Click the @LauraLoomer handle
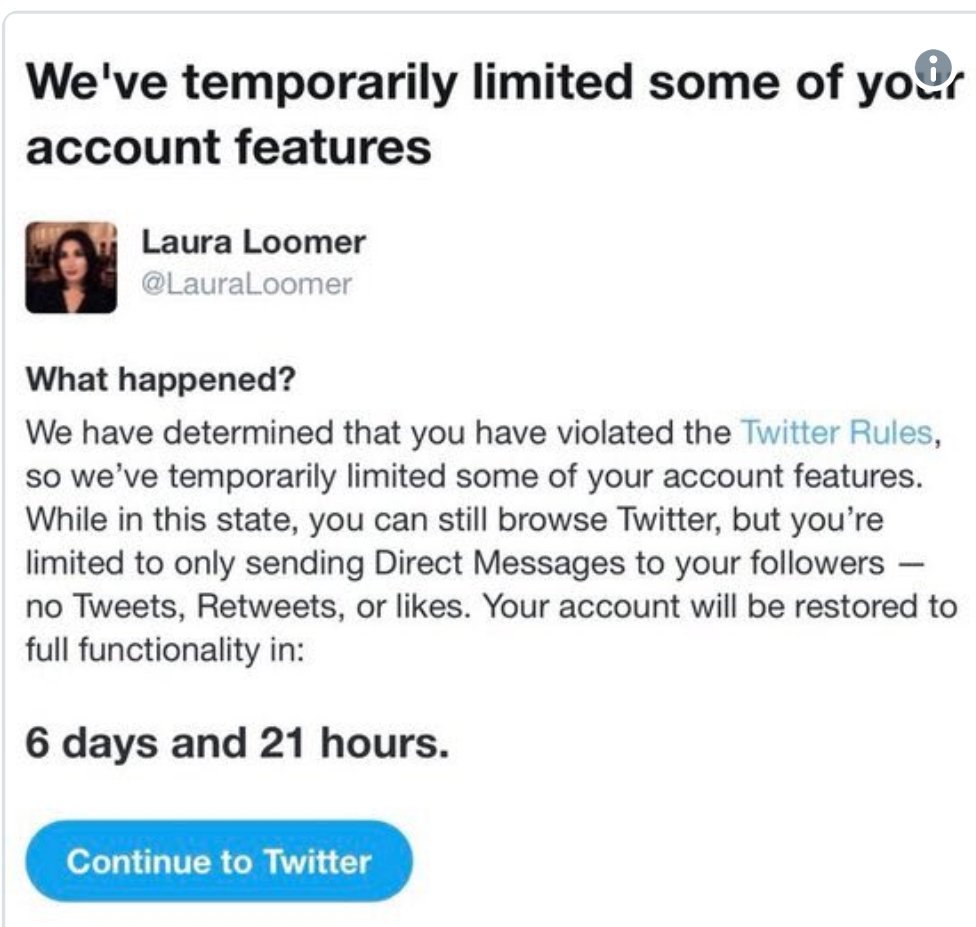This screenshot has width=976, height=927. (x=246, y=284)
